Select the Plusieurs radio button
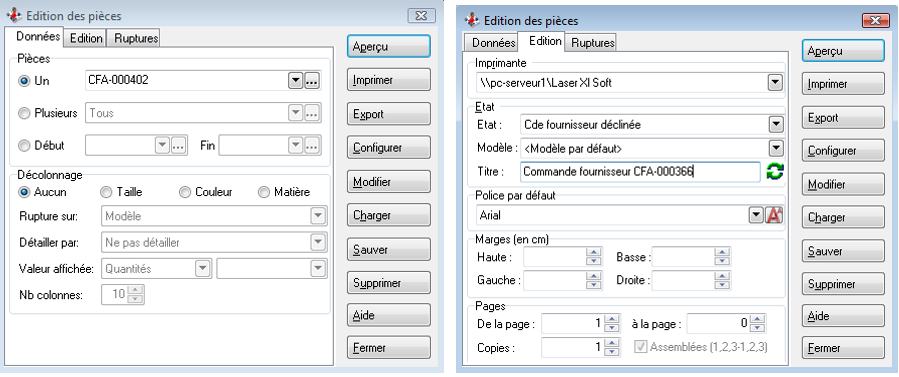 [24, 113]
